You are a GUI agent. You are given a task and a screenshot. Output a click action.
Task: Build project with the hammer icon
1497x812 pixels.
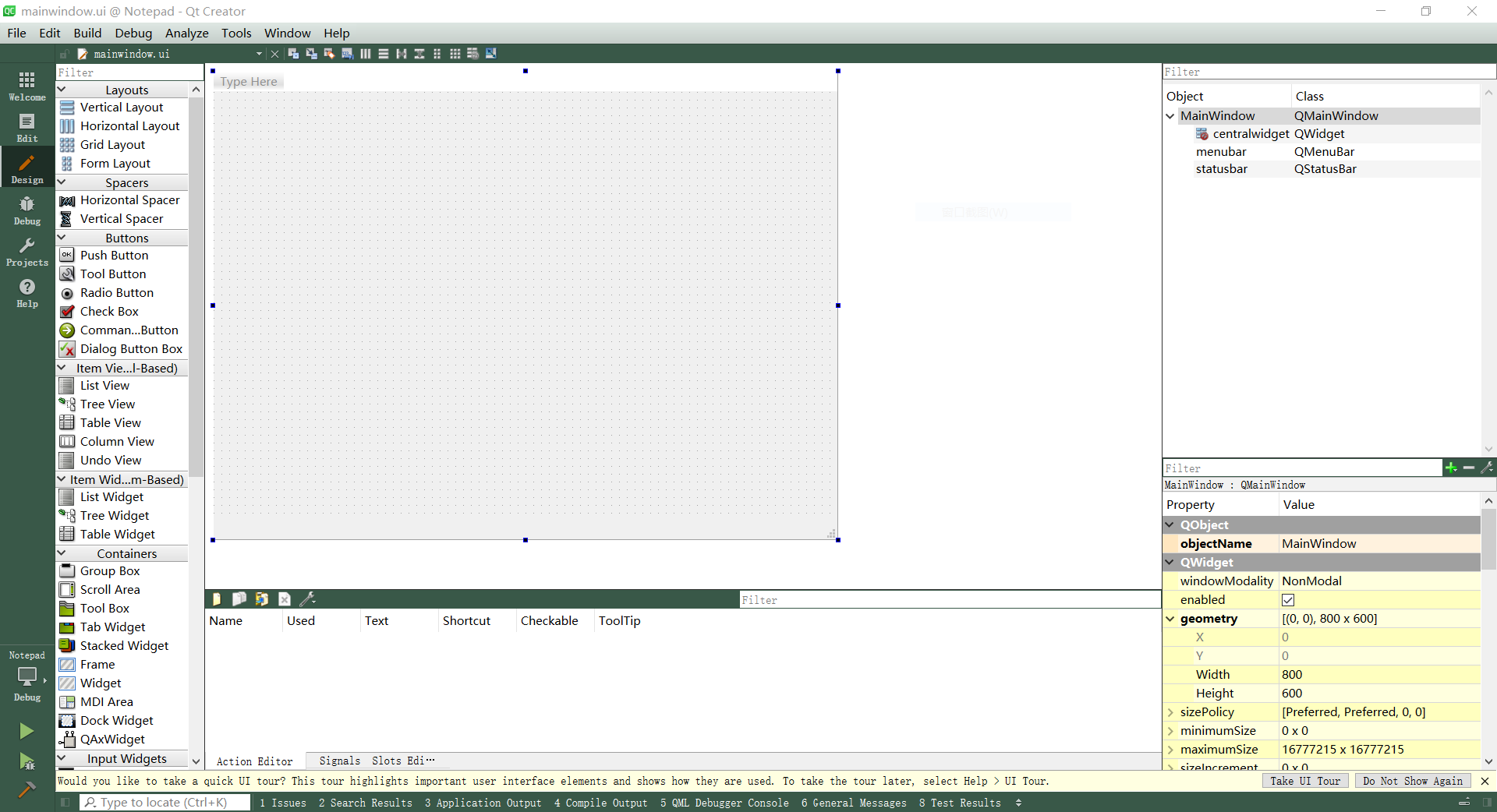pyautogui.click(x=27, y=790)
